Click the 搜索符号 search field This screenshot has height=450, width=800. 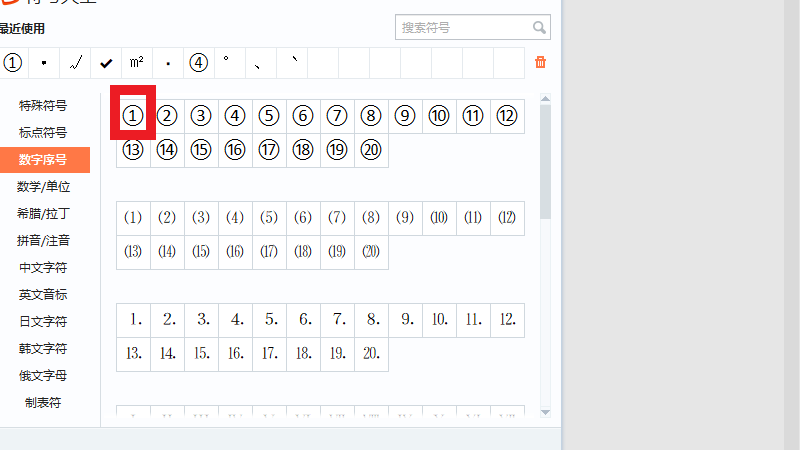462,28
